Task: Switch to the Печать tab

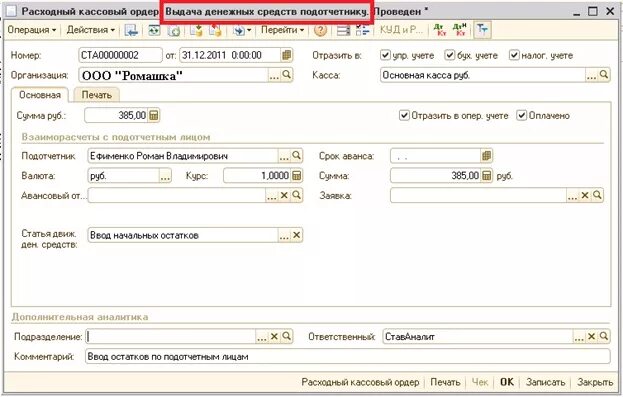Action: pyautogui.click(x=97, y=95)
